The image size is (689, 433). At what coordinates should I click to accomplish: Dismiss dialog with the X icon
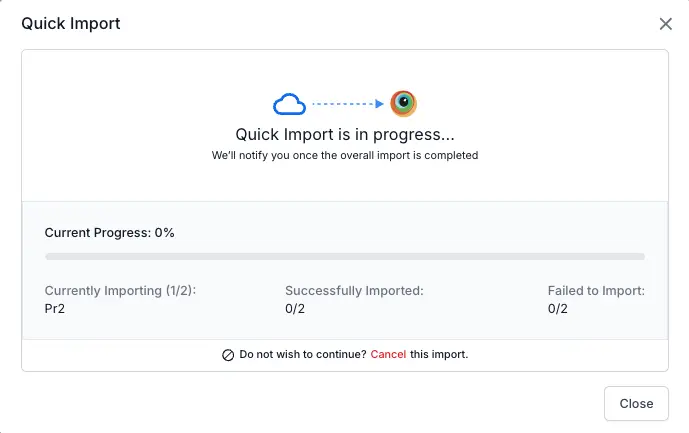point(666,24)
